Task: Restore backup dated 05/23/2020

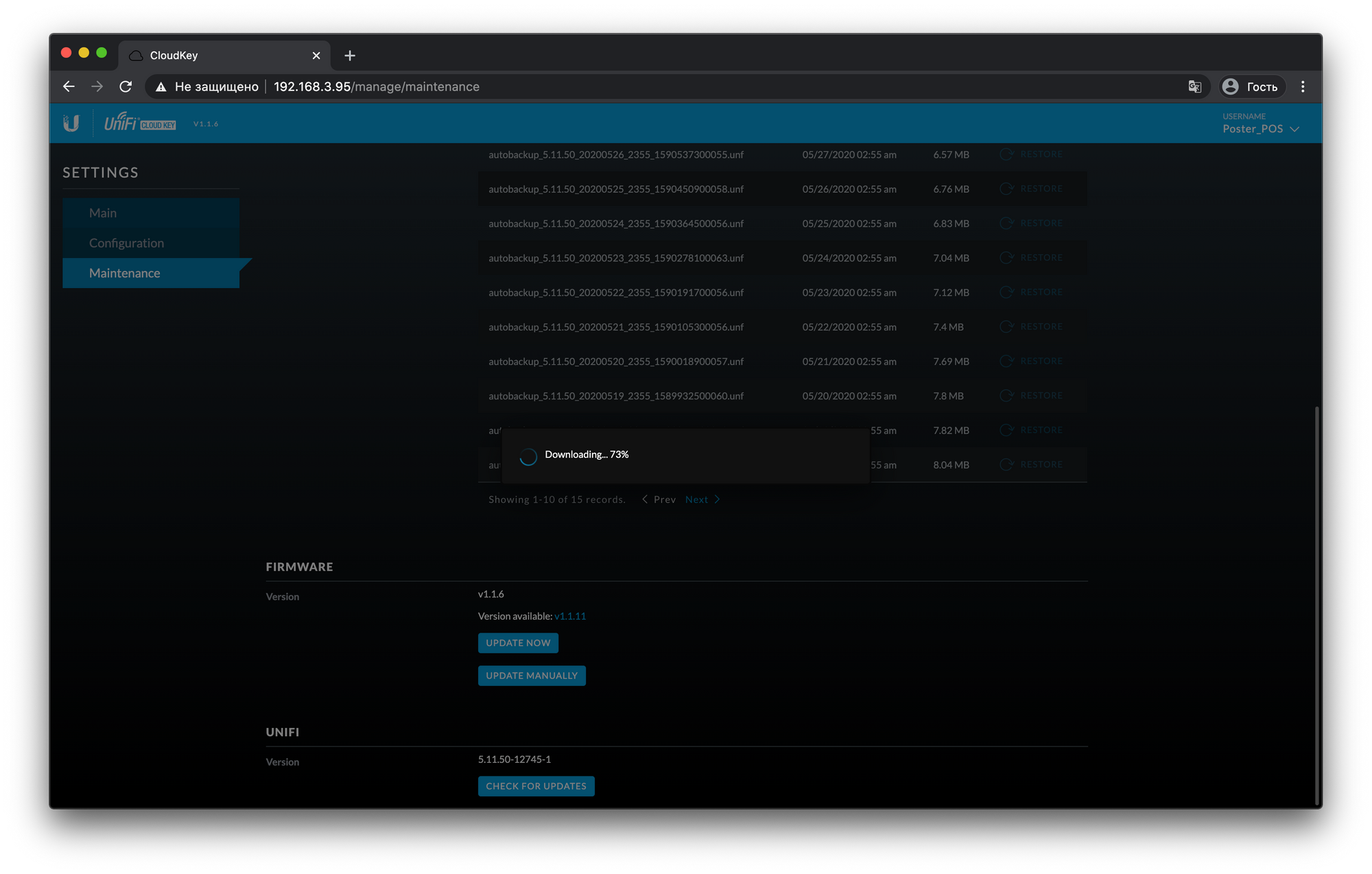Action: pyautogui.click(x=1031, y=292)
